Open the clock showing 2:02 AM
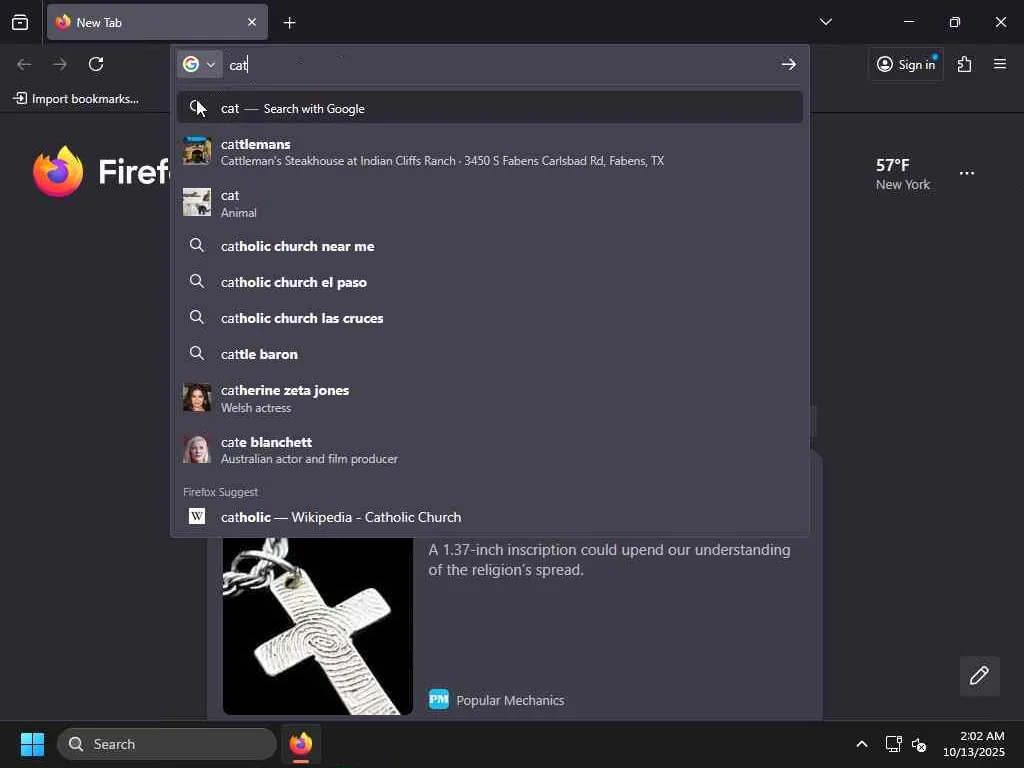This screenshot has width=1024, height=768. (x=974, y=744)
